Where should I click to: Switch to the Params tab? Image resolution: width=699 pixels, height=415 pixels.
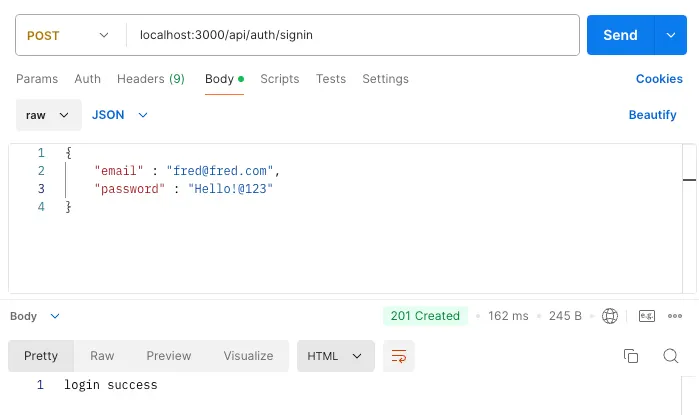point(37,79)
